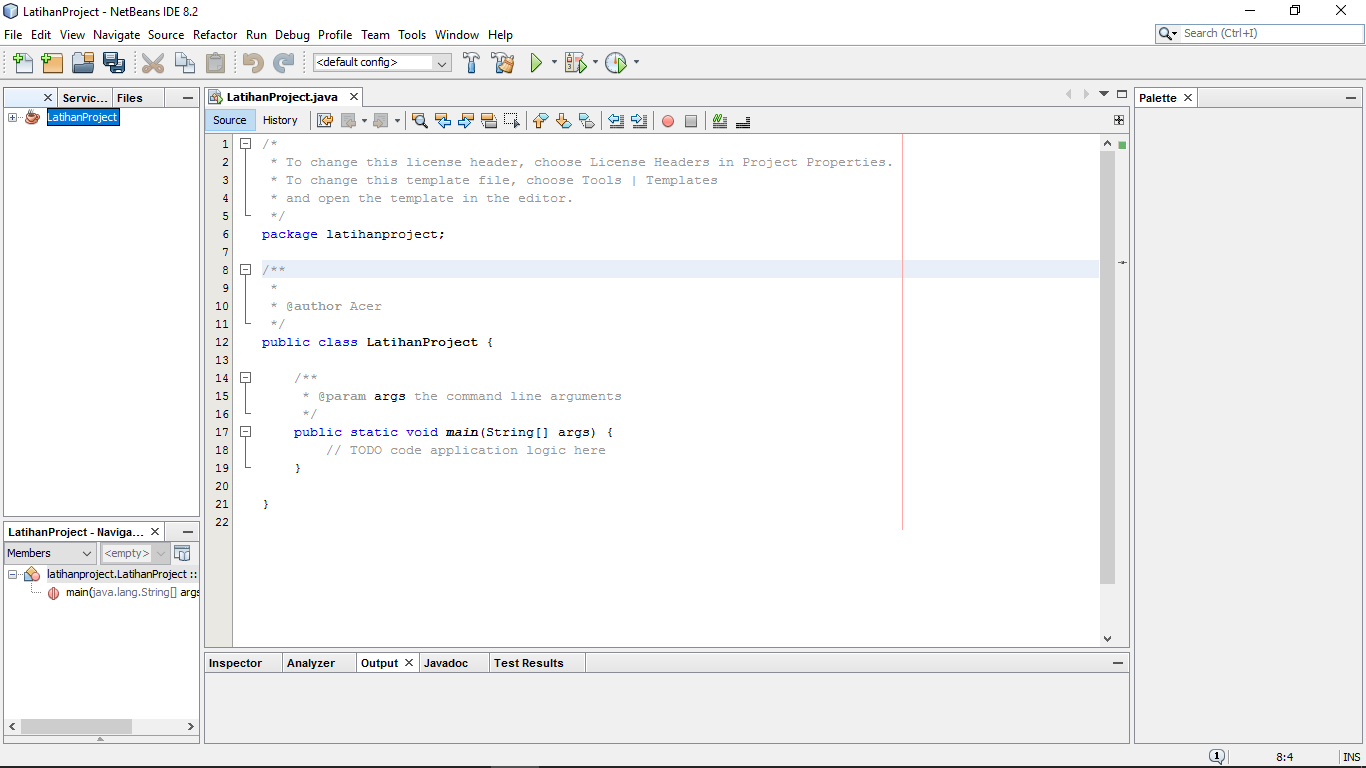
Task: Run the project using the green Run icon
Action: [x=536, y=62]
